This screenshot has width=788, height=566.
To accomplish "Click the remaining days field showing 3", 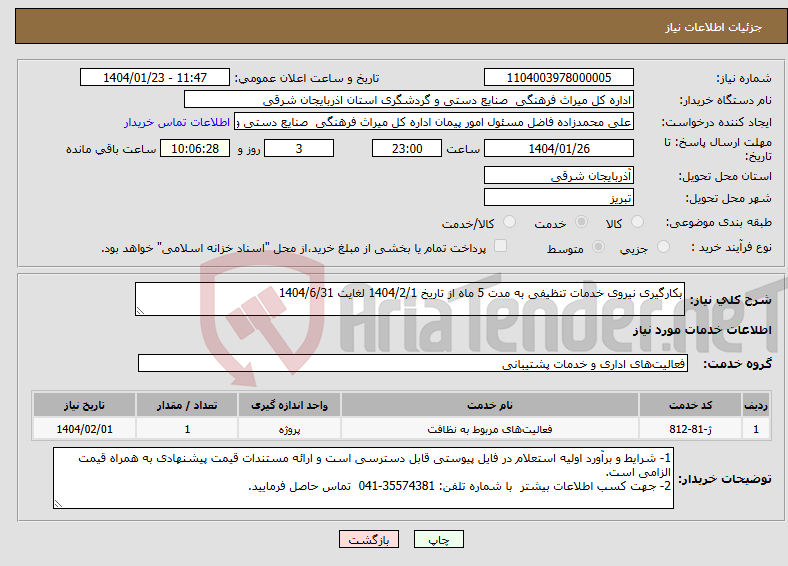I will coord(299,148).
